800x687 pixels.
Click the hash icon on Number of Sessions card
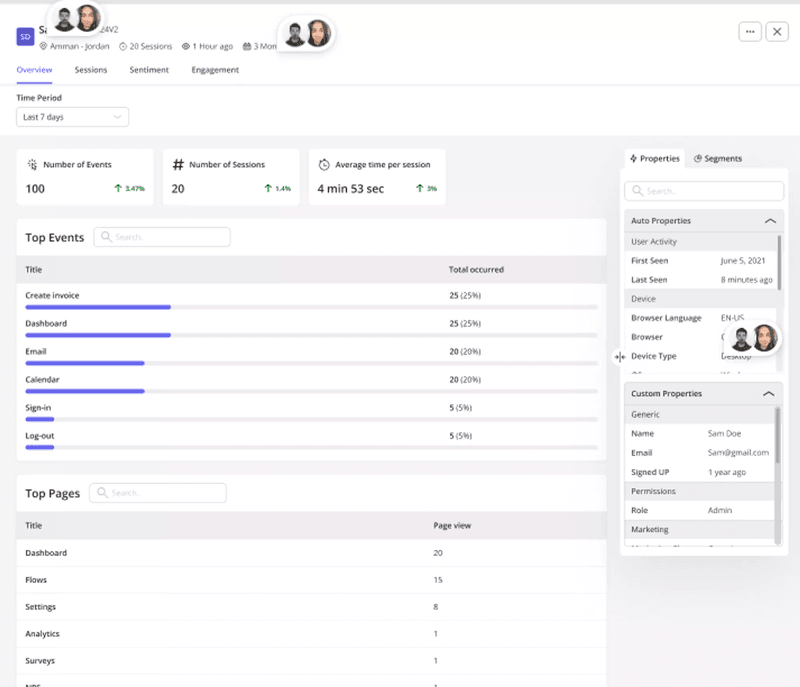tap(178, 164)
